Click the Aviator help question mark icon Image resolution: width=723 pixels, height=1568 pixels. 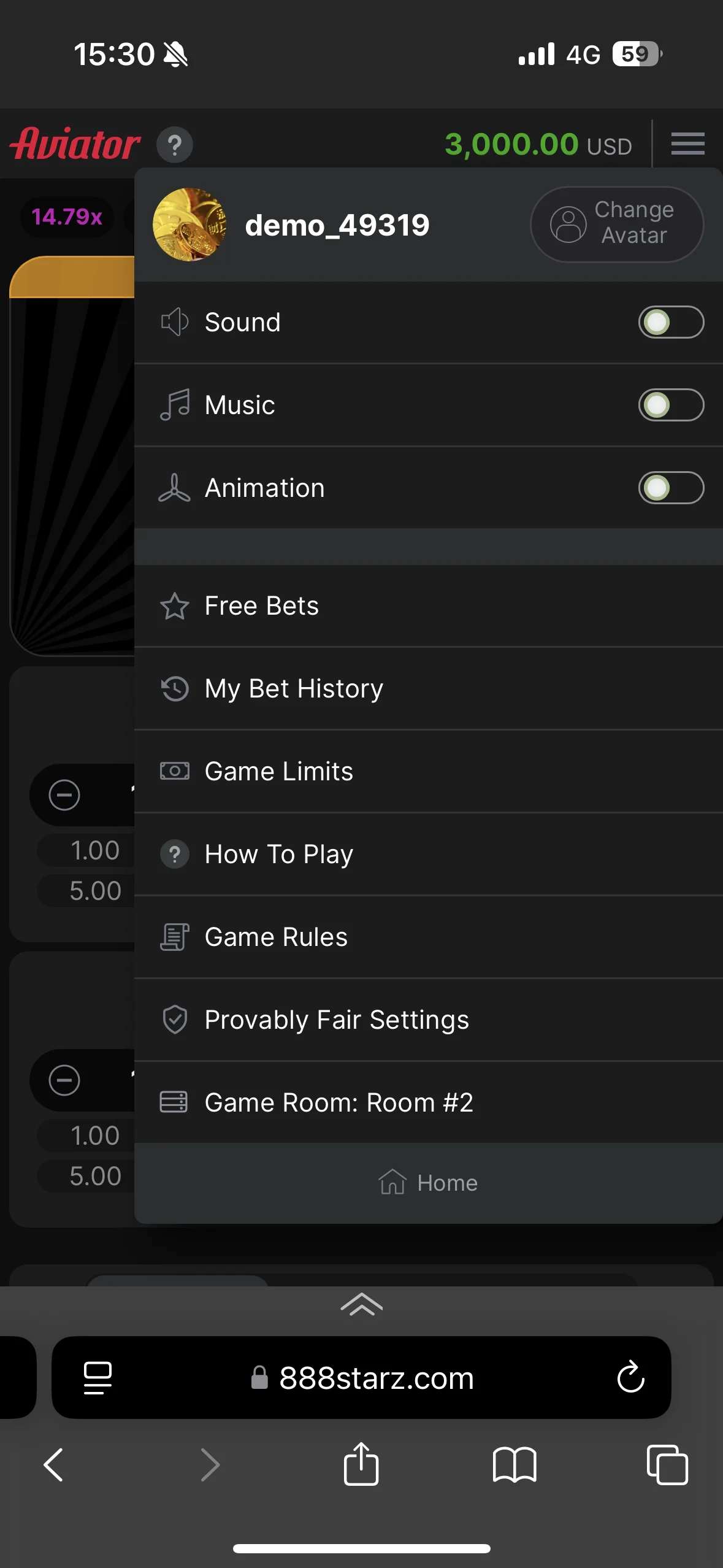pyautogui.click(x=175, y=145)
